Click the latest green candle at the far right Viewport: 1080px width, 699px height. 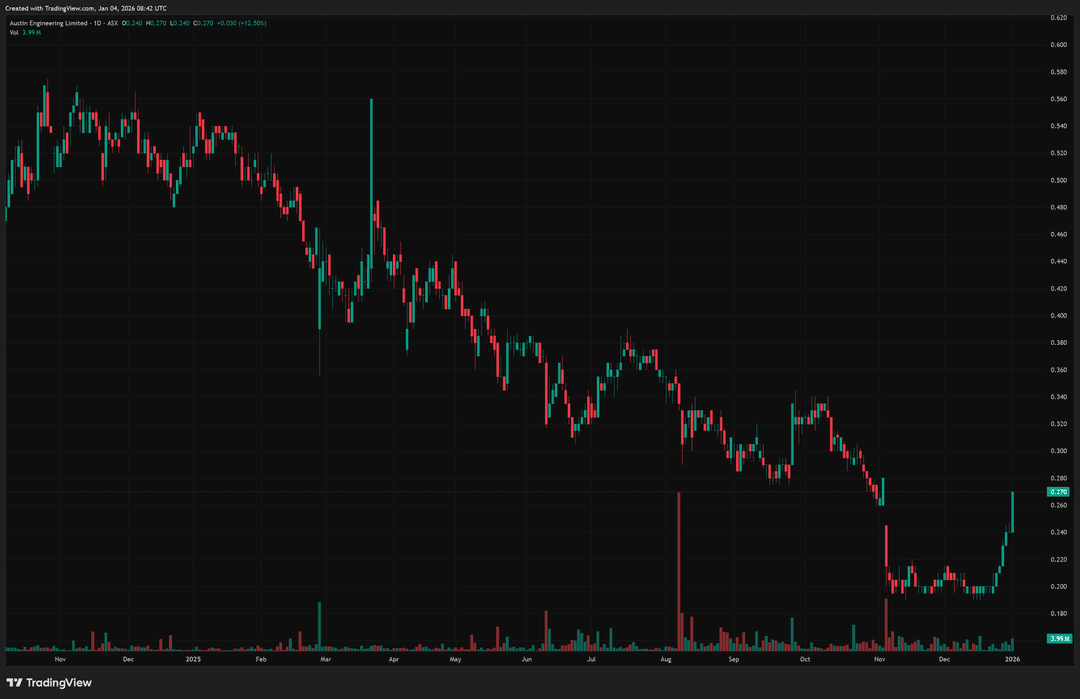pos(1013,512)
